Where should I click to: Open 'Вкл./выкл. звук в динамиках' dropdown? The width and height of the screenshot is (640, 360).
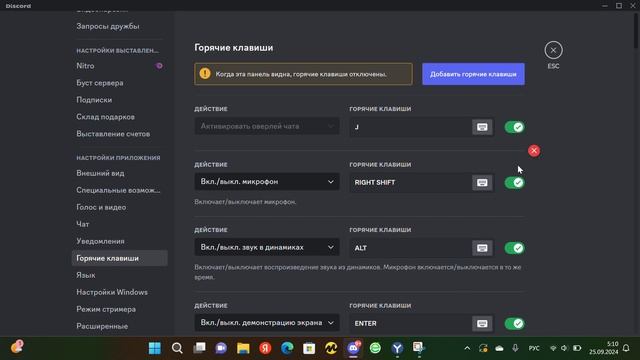tap(267, 247)
